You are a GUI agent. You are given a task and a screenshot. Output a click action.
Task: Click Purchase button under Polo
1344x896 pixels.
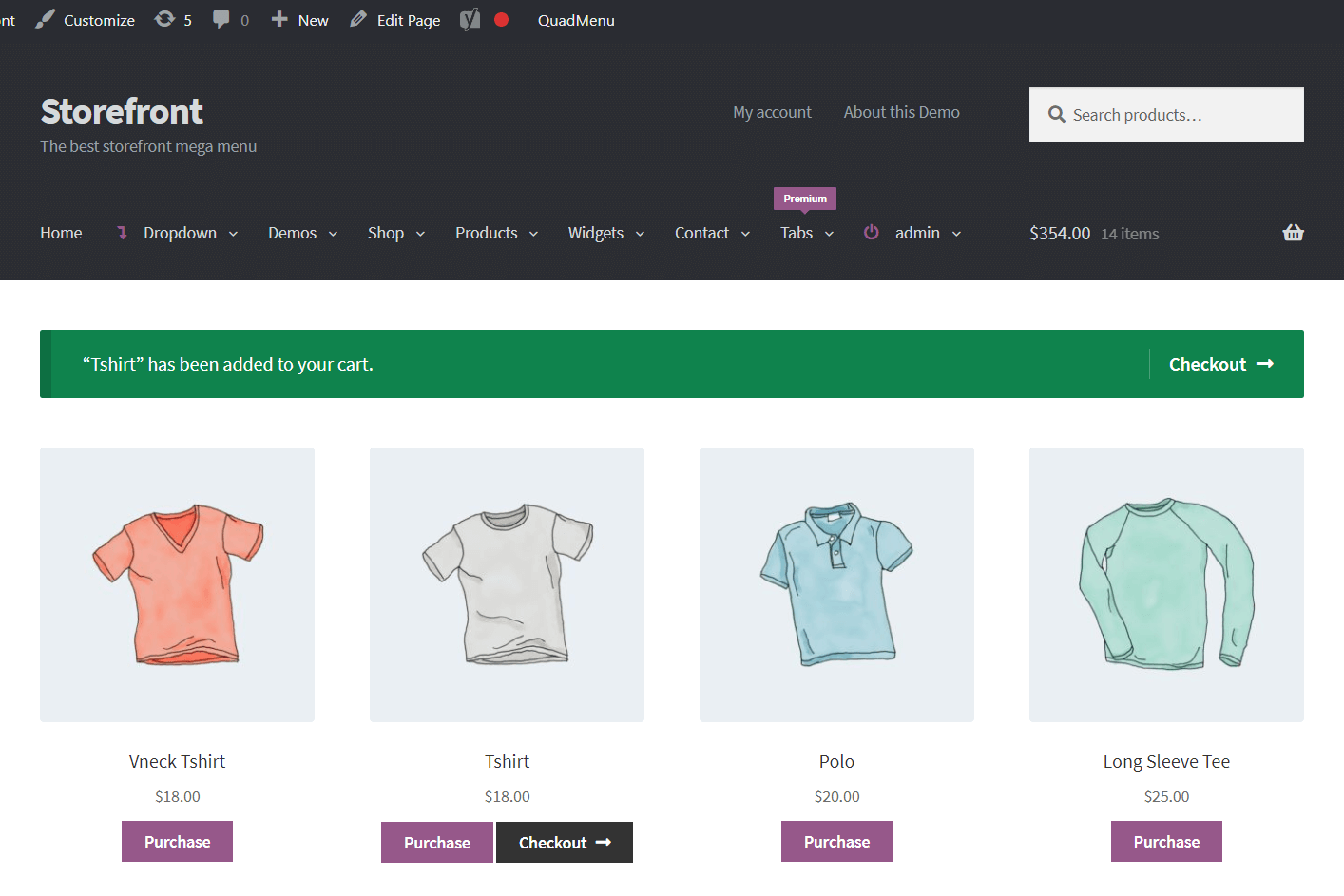click(x=836, y=842)
